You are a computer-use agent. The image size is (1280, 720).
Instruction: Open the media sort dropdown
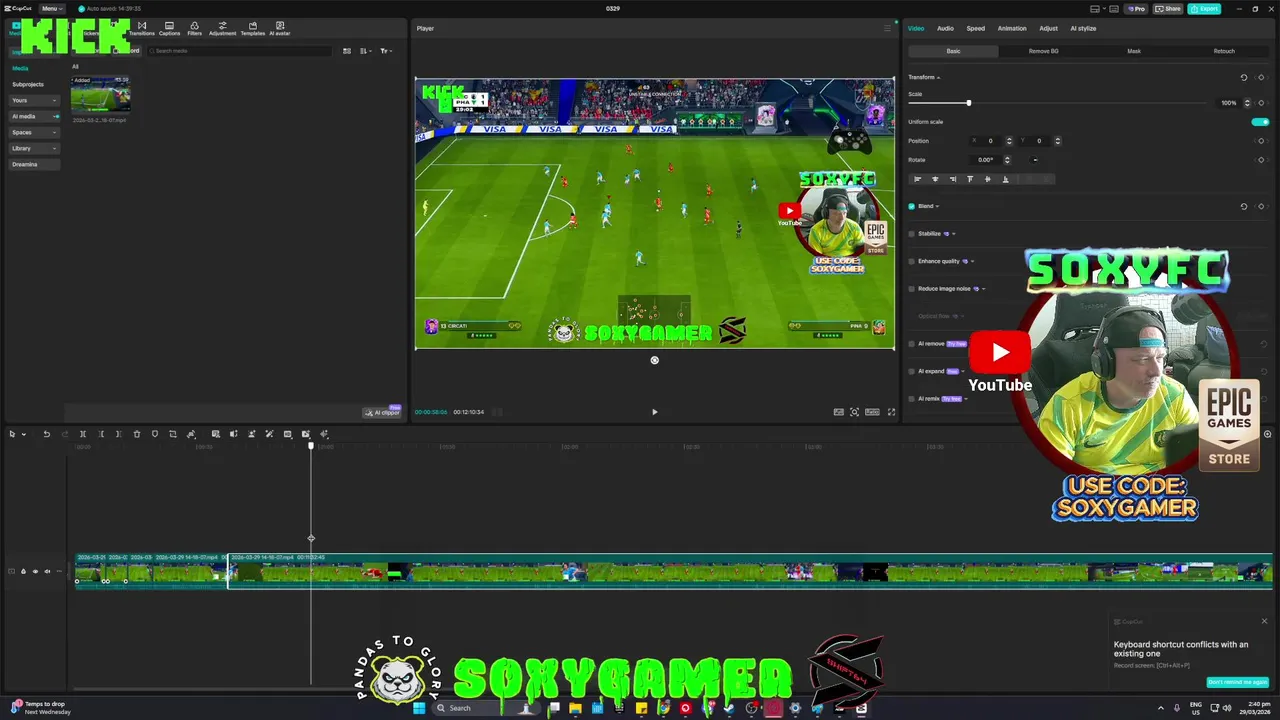click(x=366, y=51)
